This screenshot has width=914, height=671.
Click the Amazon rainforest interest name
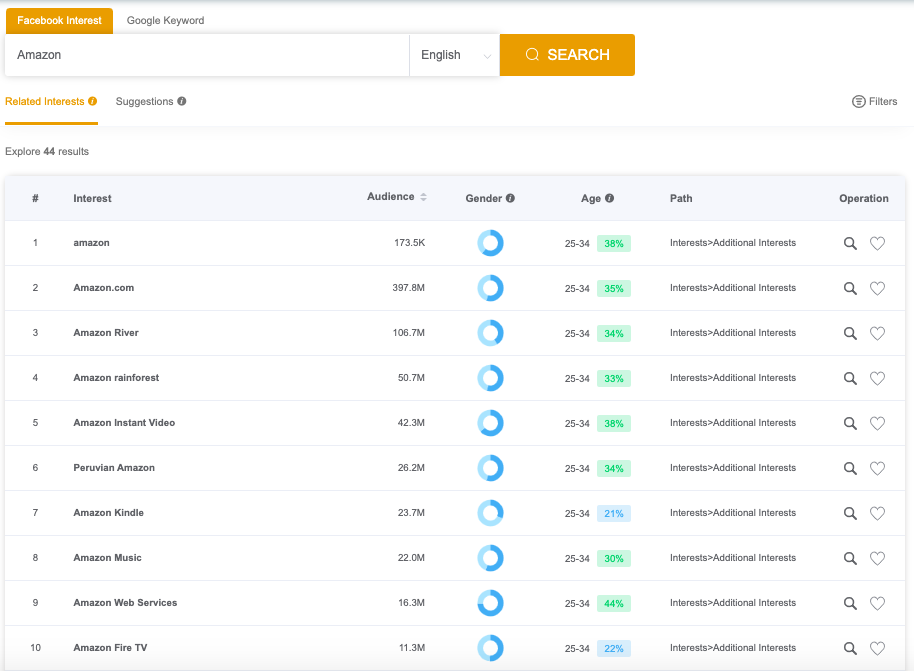pos(116,378)
